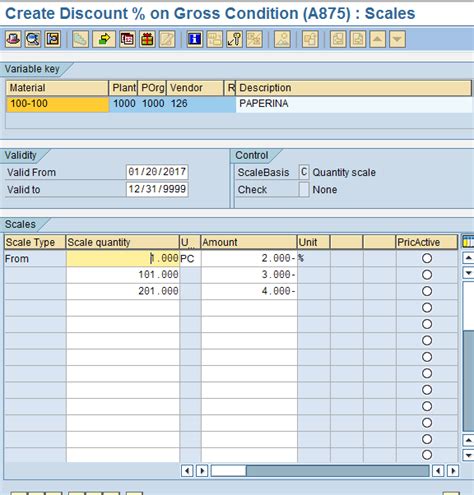The height and width of the screenshot is (495, 474).
Task: Click the 4.000- amount cell
Action: point(249,291)
